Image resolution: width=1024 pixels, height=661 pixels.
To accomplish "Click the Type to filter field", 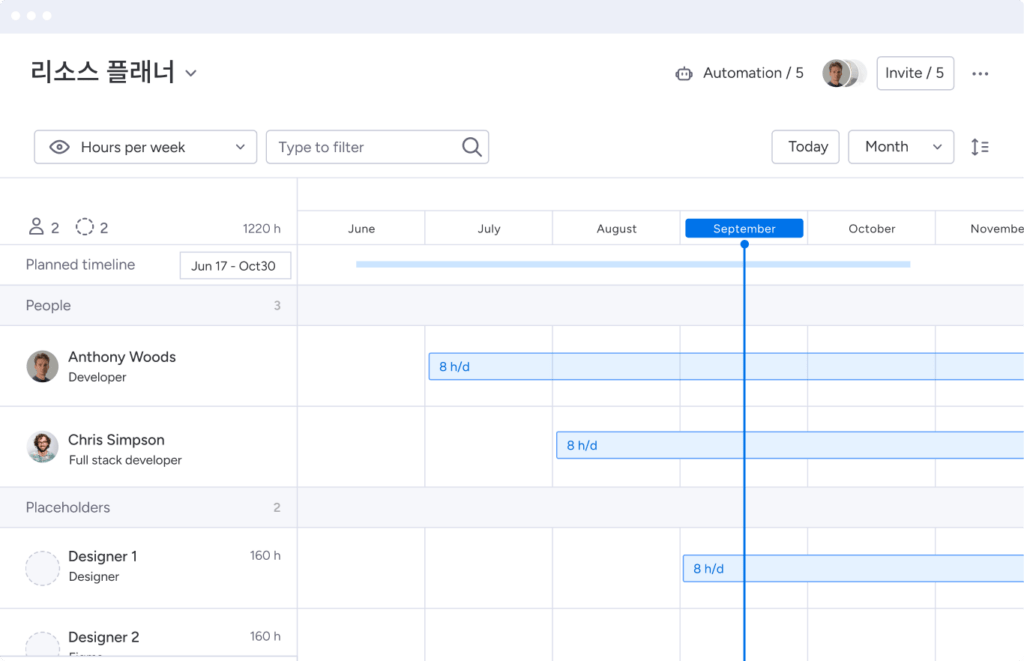I will 365,147.
